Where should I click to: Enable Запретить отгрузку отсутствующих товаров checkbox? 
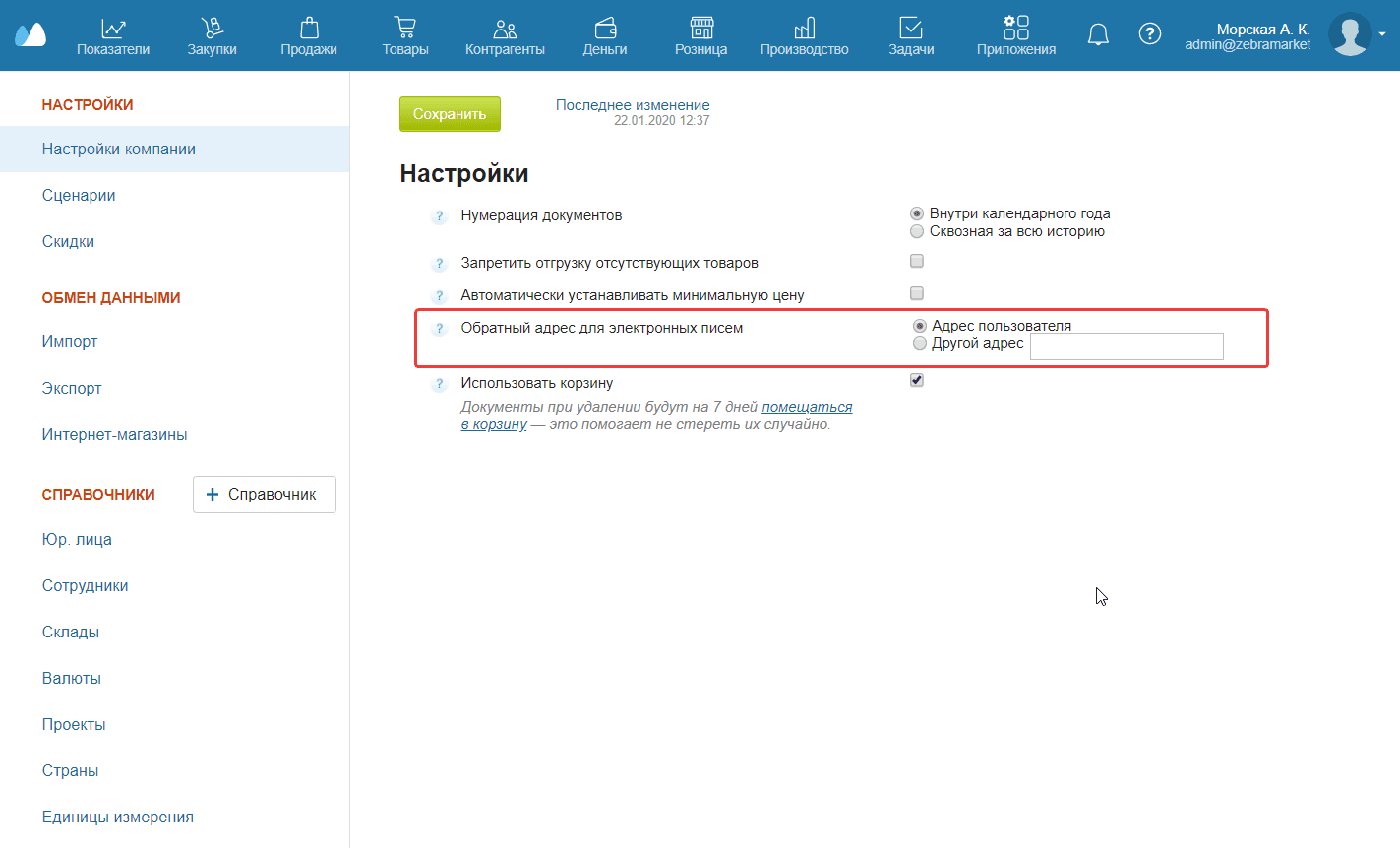pos(917,261)
